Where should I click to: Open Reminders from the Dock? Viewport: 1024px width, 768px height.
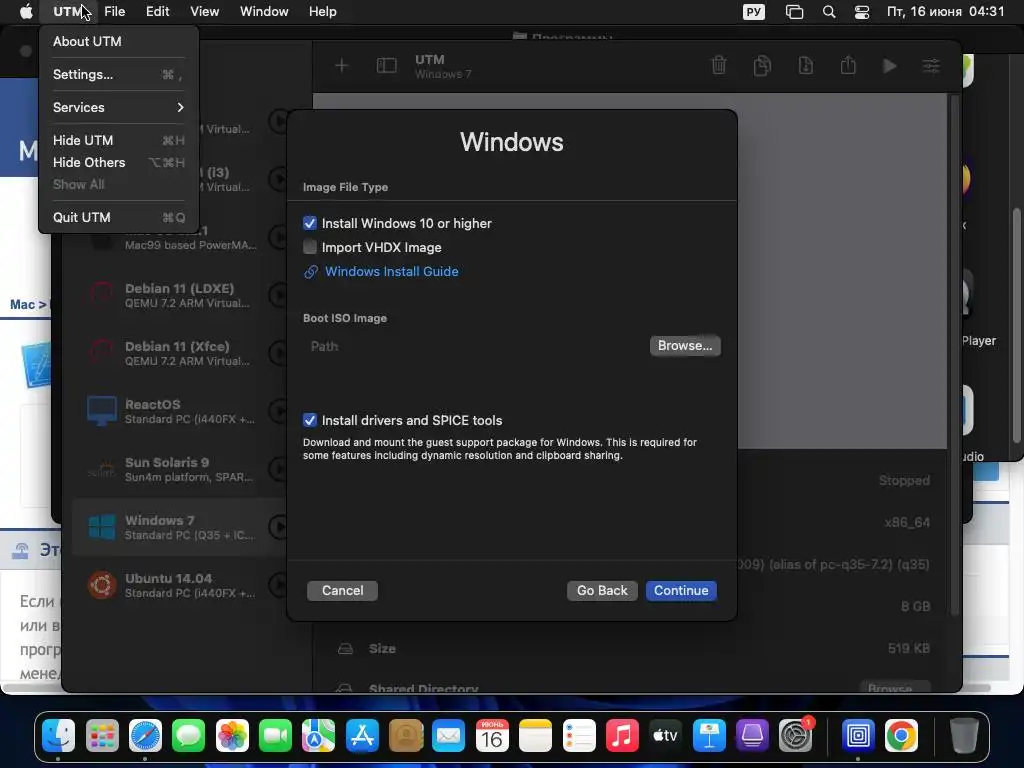[579, 737]
